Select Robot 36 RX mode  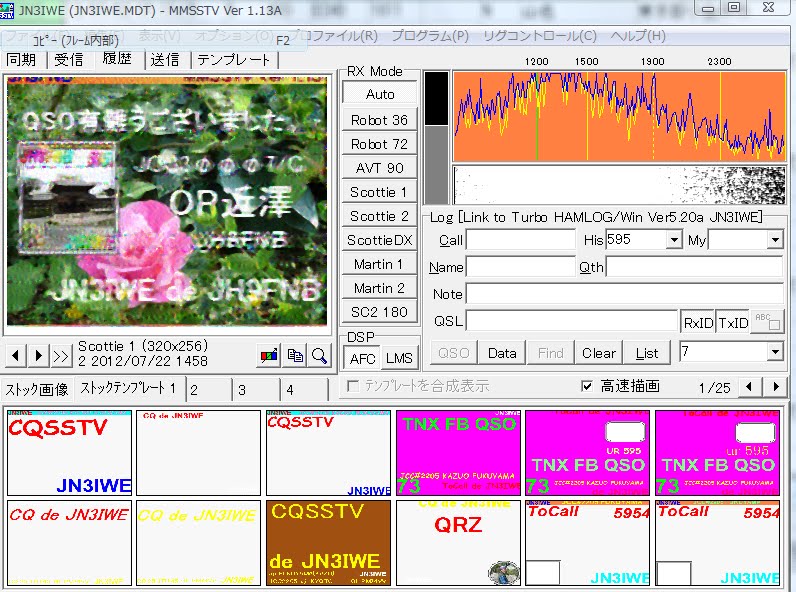pyautogui.click(x=380, y=120)
